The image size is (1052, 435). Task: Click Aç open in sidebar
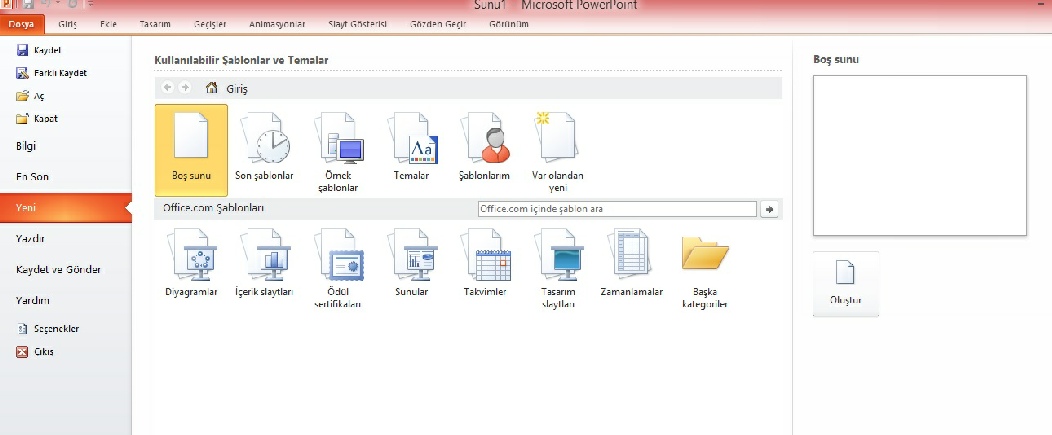click(x=30, y=96)
